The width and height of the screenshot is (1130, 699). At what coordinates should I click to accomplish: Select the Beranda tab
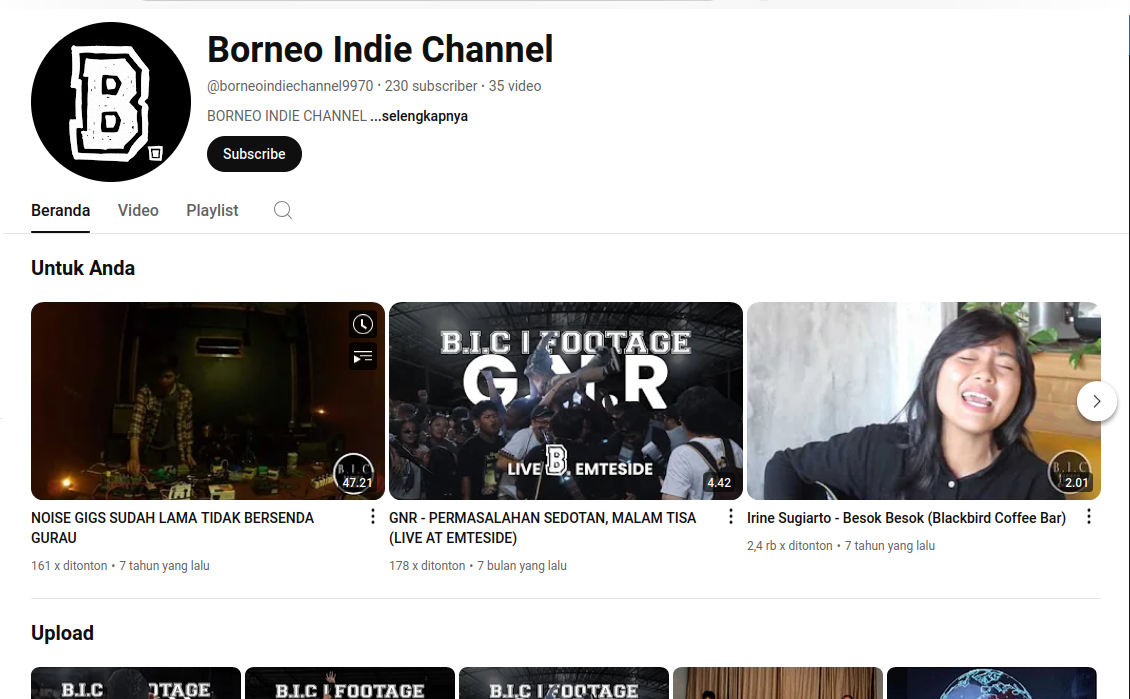61,210
